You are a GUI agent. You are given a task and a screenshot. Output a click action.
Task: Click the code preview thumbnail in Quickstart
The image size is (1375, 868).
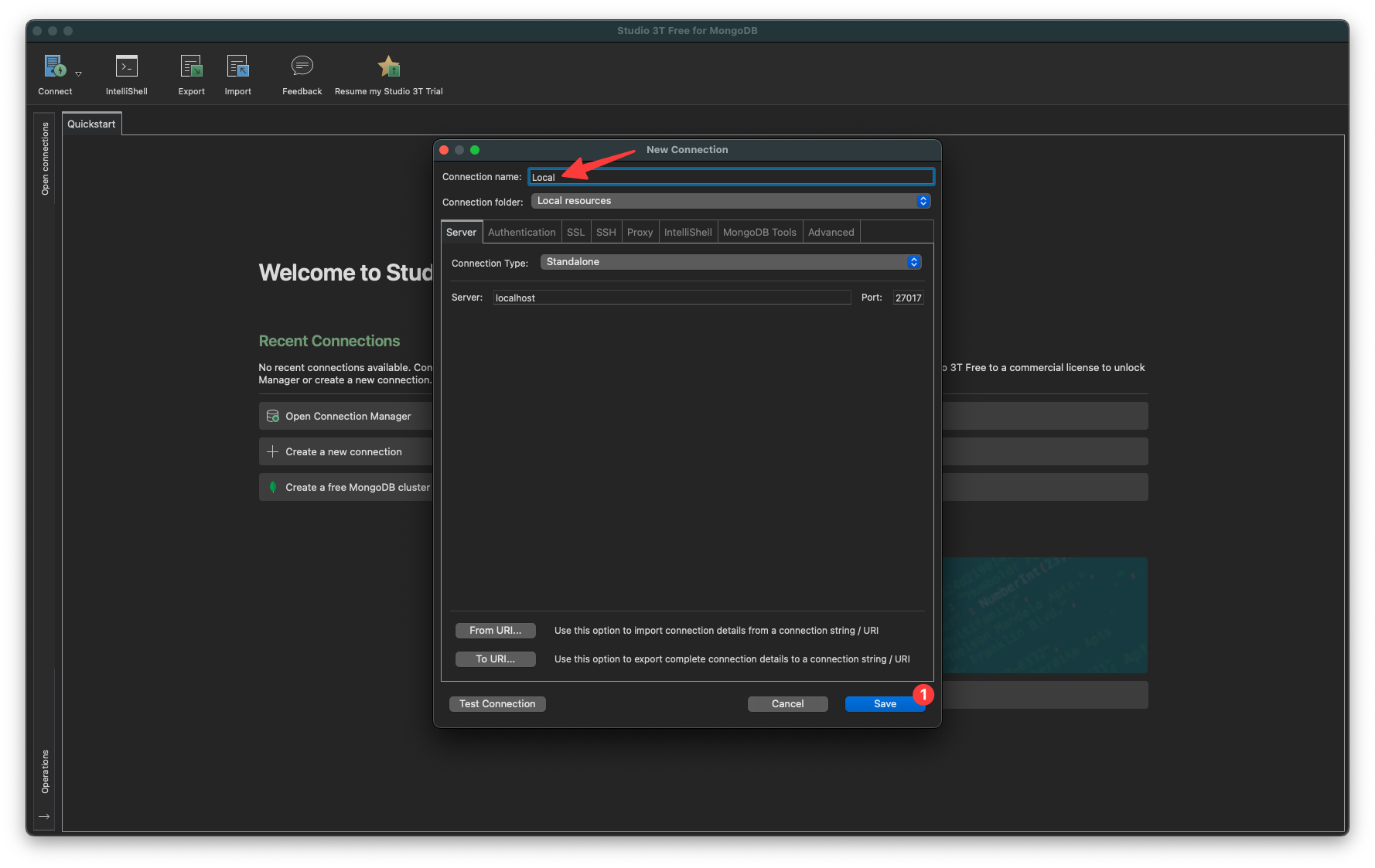click(x=1045, y=615)
